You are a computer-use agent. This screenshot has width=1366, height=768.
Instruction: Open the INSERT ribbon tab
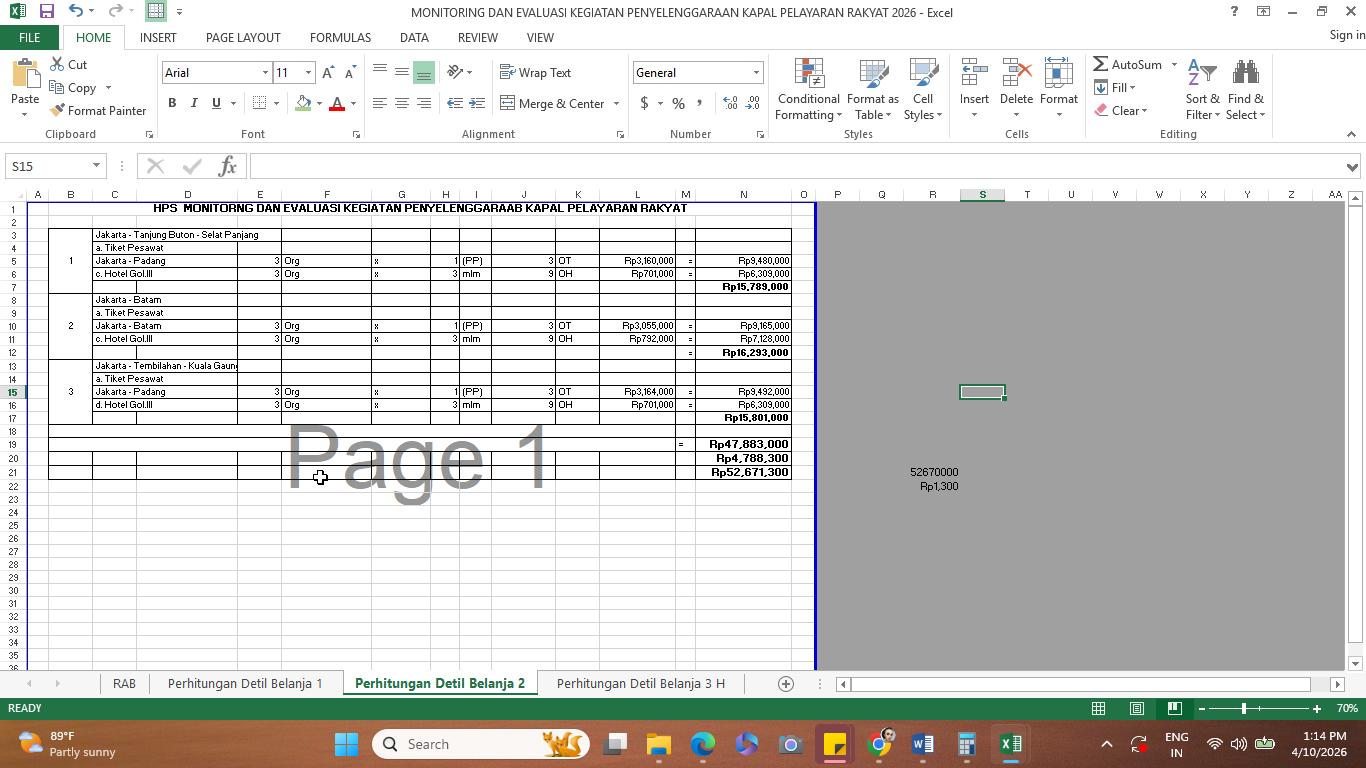pyautogui.click(x=158, y=37)
